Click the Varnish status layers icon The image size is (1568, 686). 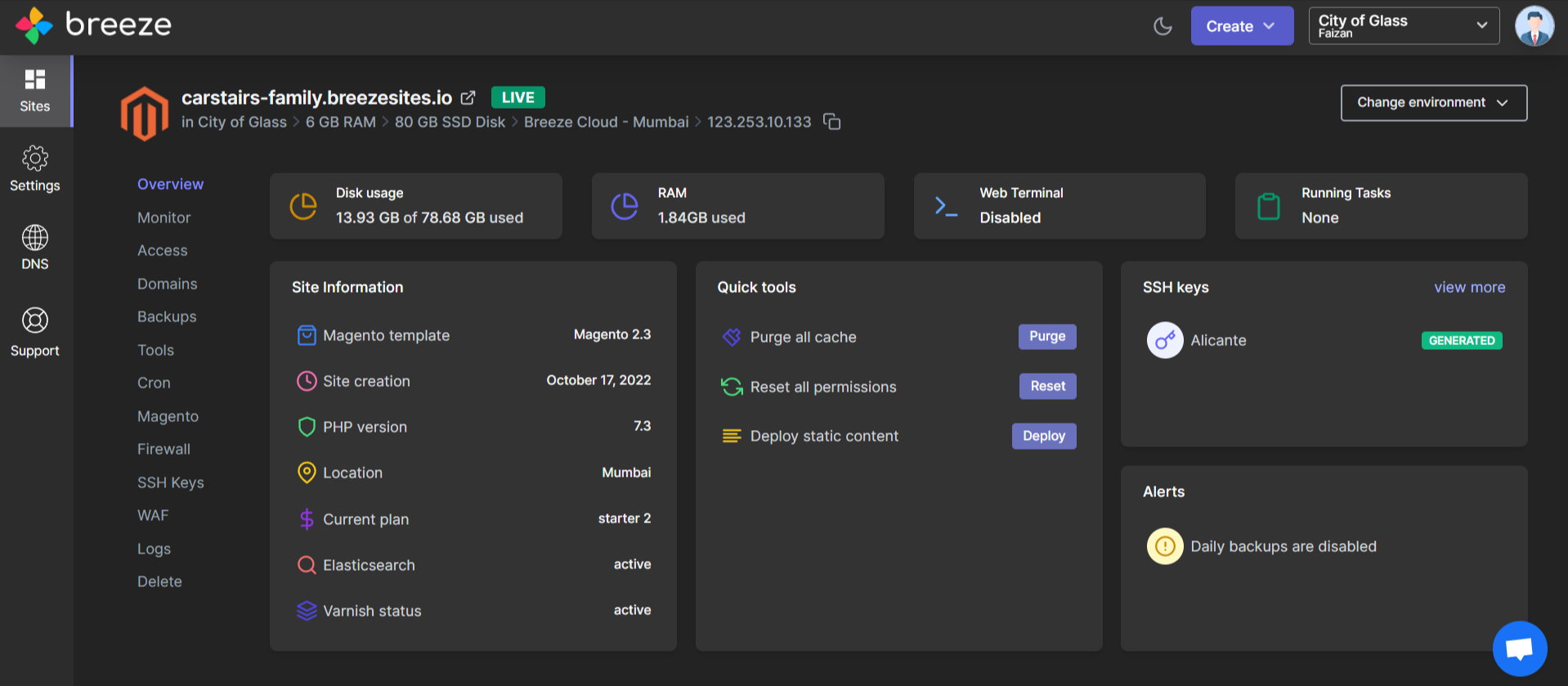(307, 611)
